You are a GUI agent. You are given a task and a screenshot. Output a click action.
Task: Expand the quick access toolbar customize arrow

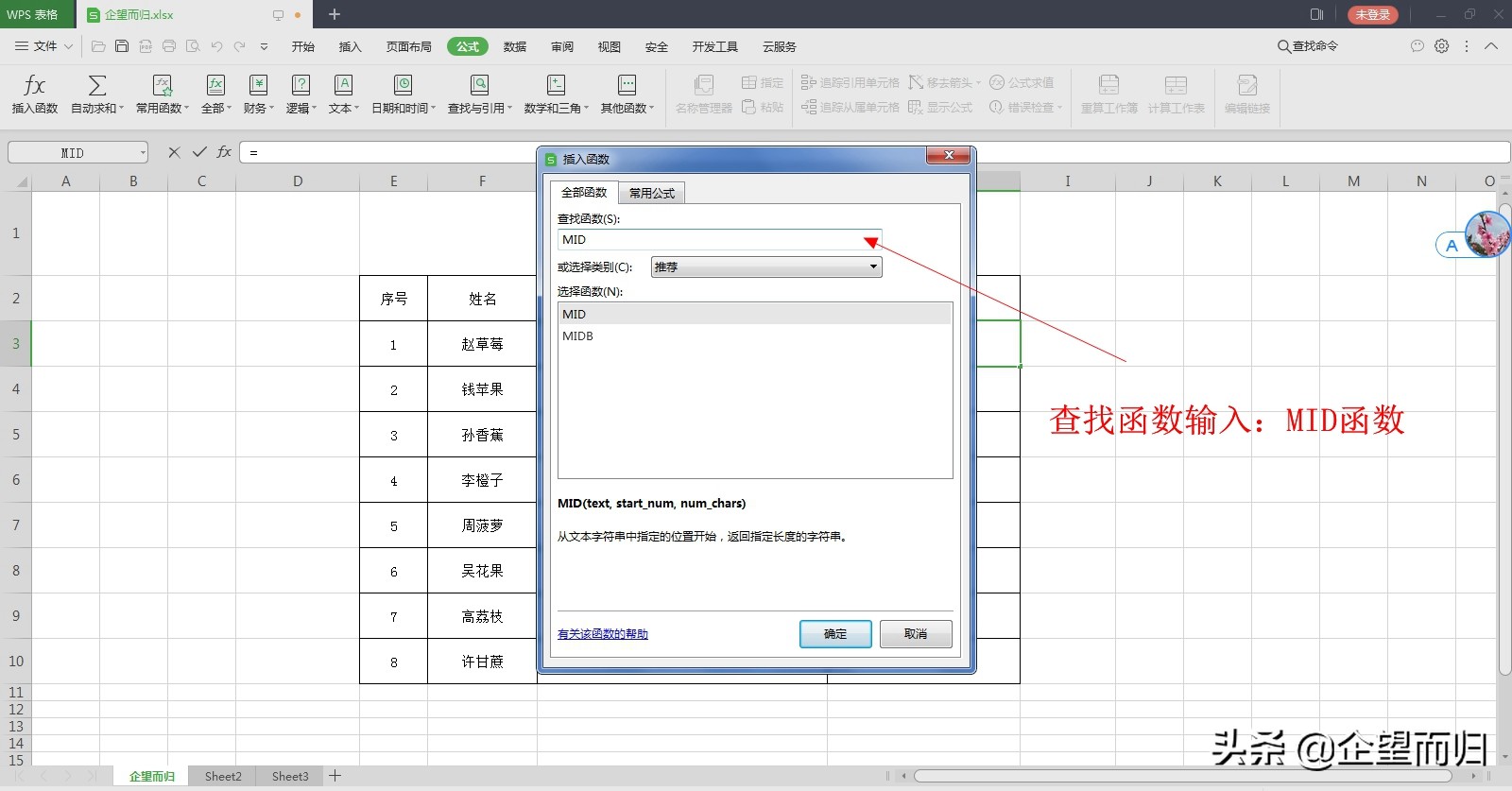point(264,46)
